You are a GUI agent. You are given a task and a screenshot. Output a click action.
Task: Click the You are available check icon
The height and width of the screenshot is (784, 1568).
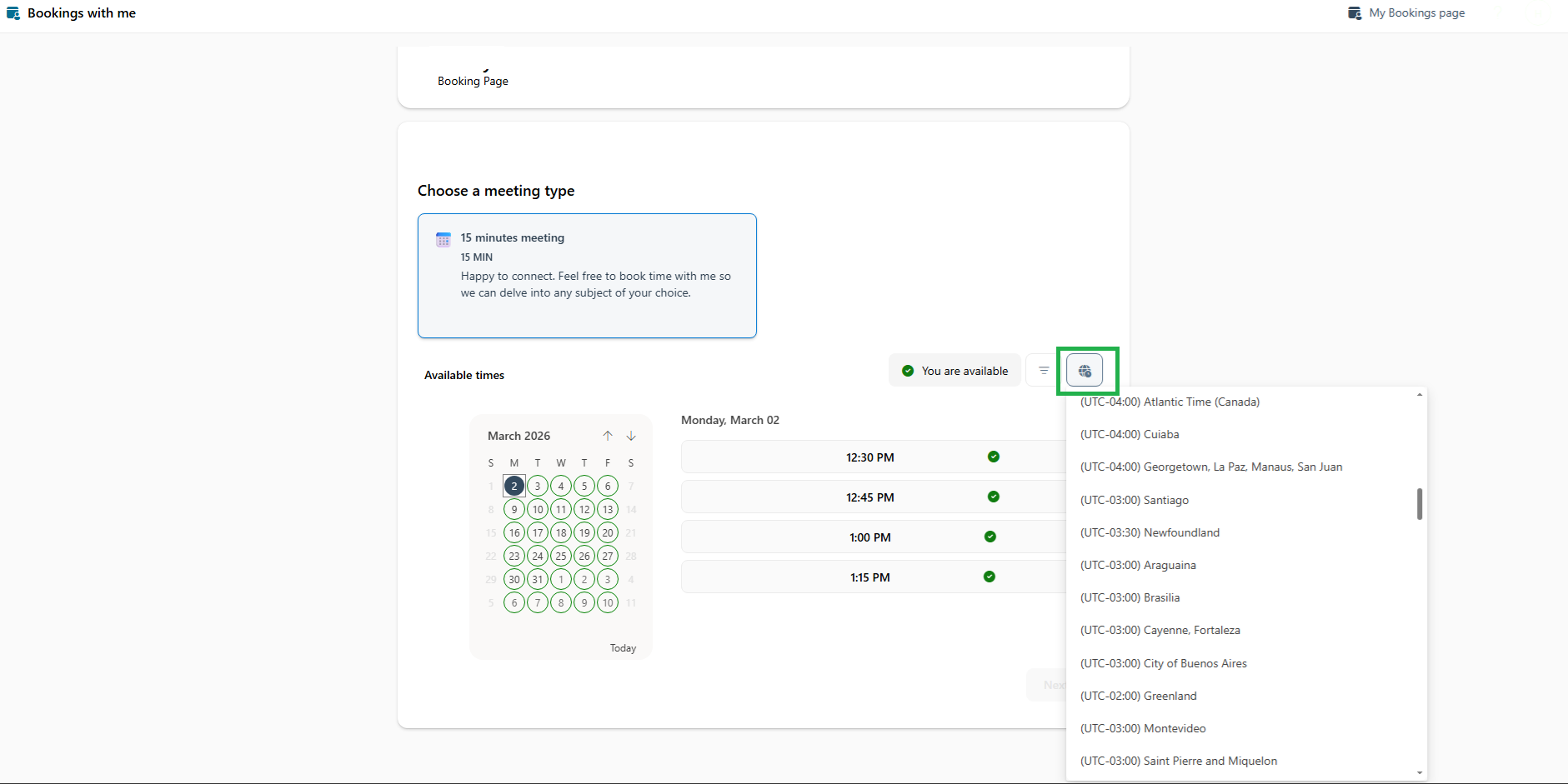pos(908,371)
